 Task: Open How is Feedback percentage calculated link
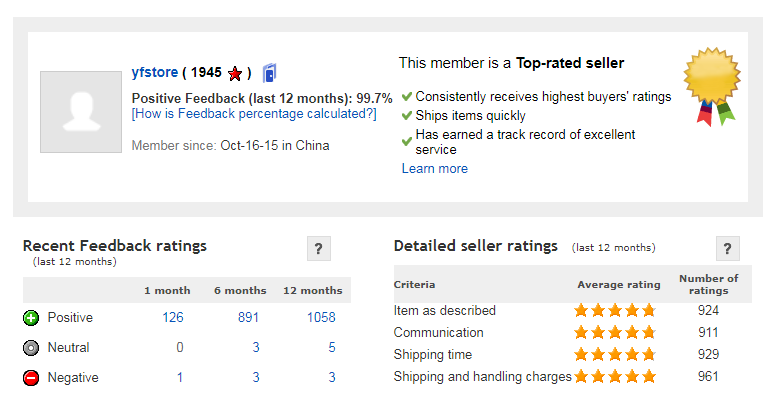click(254, 114)
